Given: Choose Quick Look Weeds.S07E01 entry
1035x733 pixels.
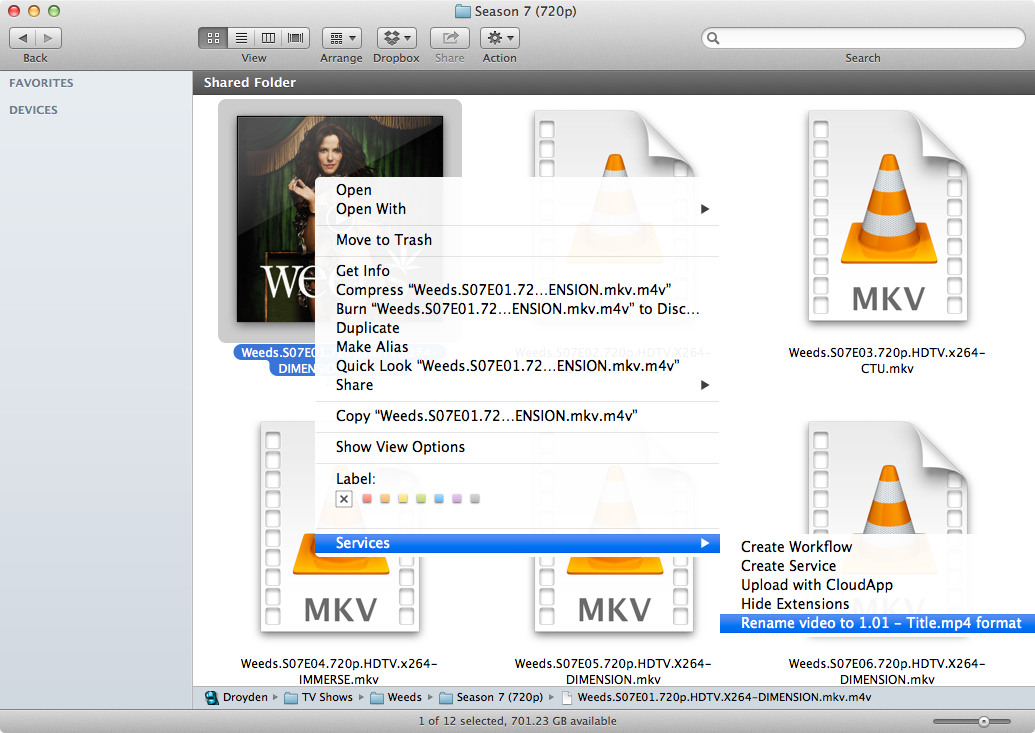Looking at the screenshot, I should coord(518,366).
